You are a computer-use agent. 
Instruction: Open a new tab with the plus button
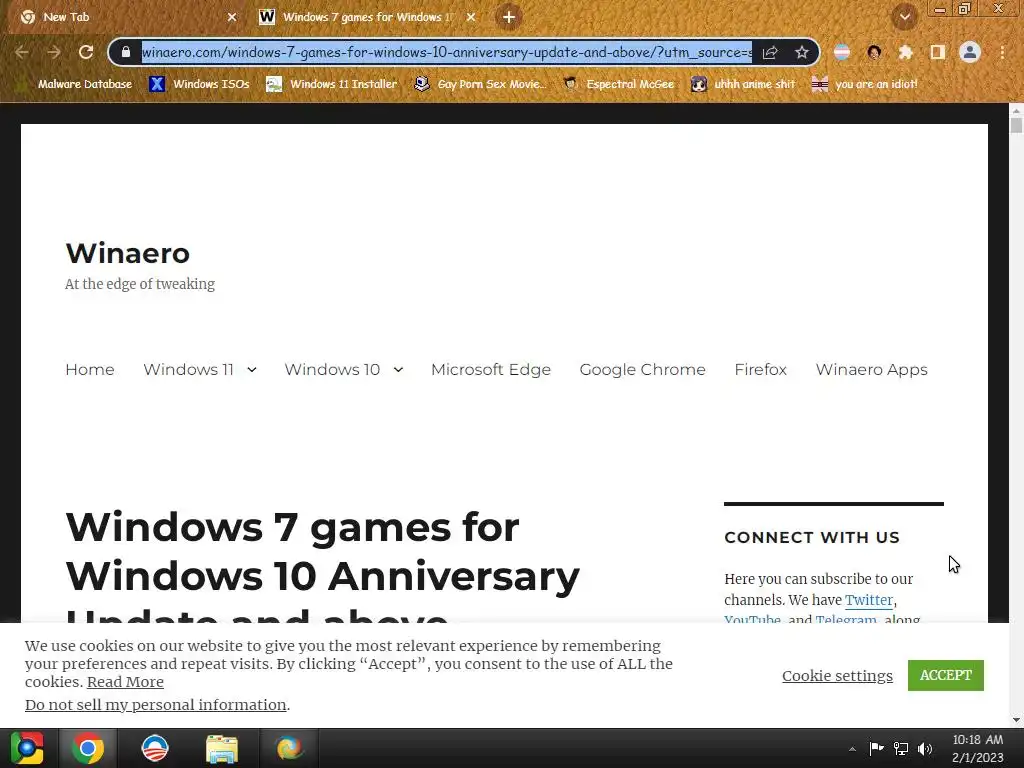pos(509,17)
